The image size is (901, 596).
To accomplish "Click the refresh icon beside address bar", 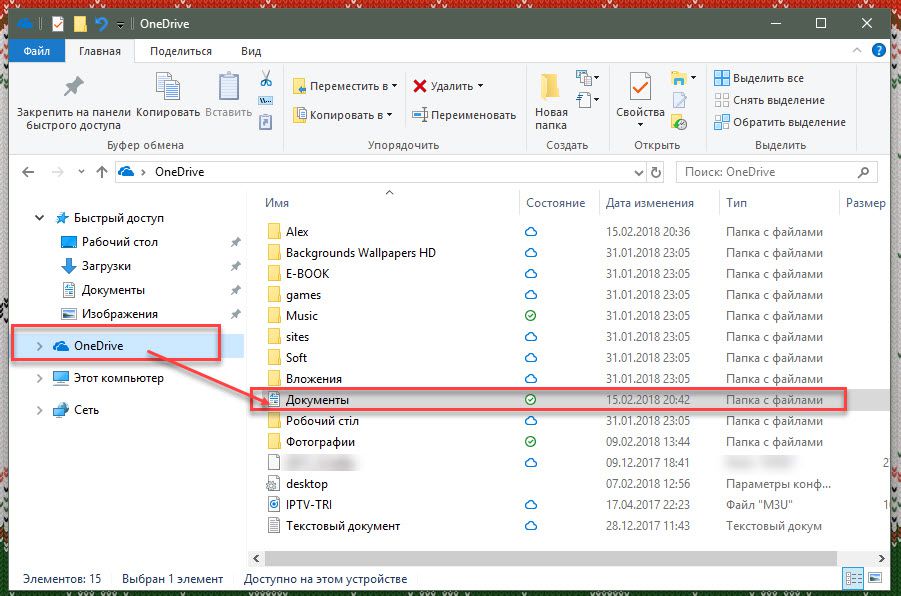I will click(656, 172).
